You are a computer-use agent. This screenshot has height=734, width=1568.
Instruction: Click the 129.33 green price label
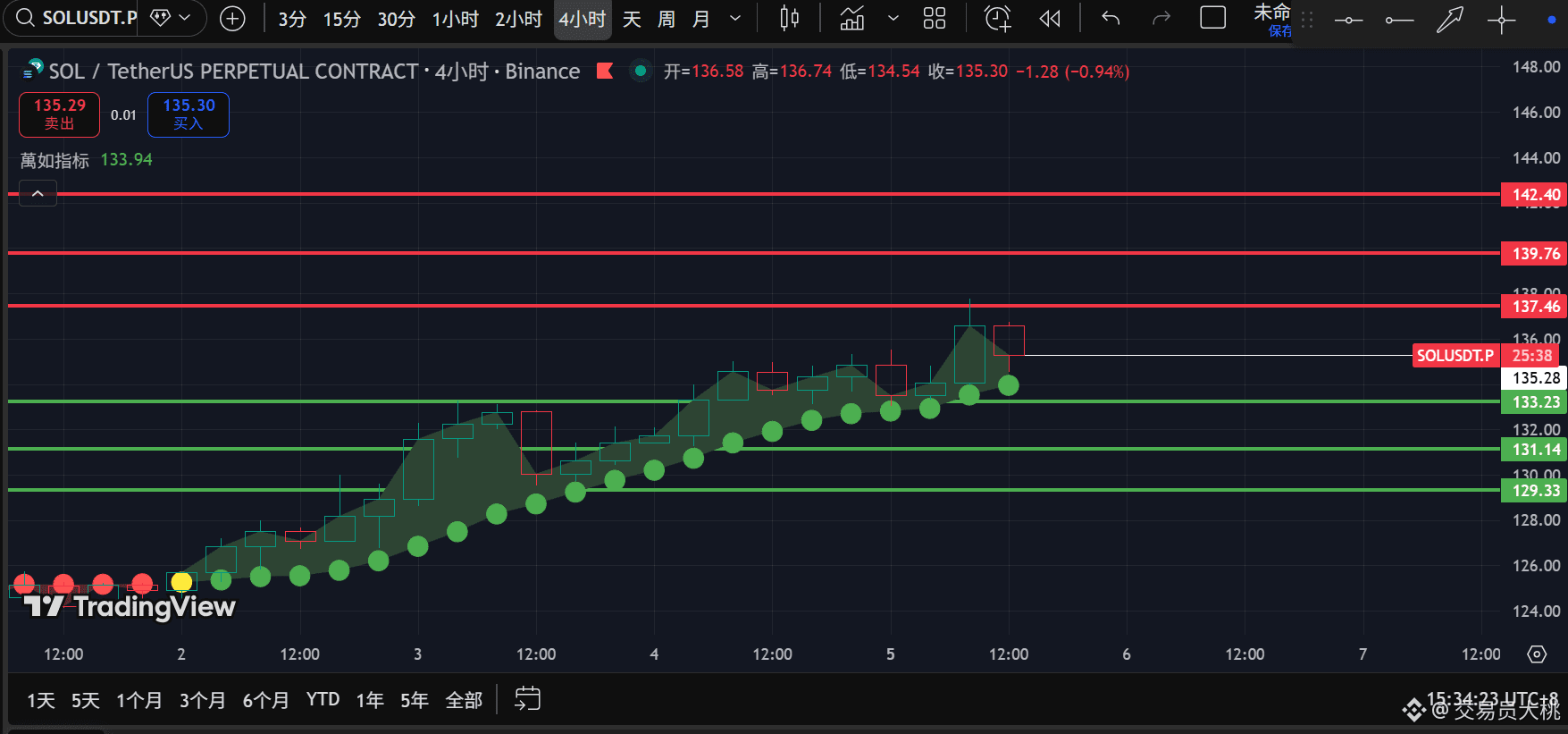point(1535,491)
